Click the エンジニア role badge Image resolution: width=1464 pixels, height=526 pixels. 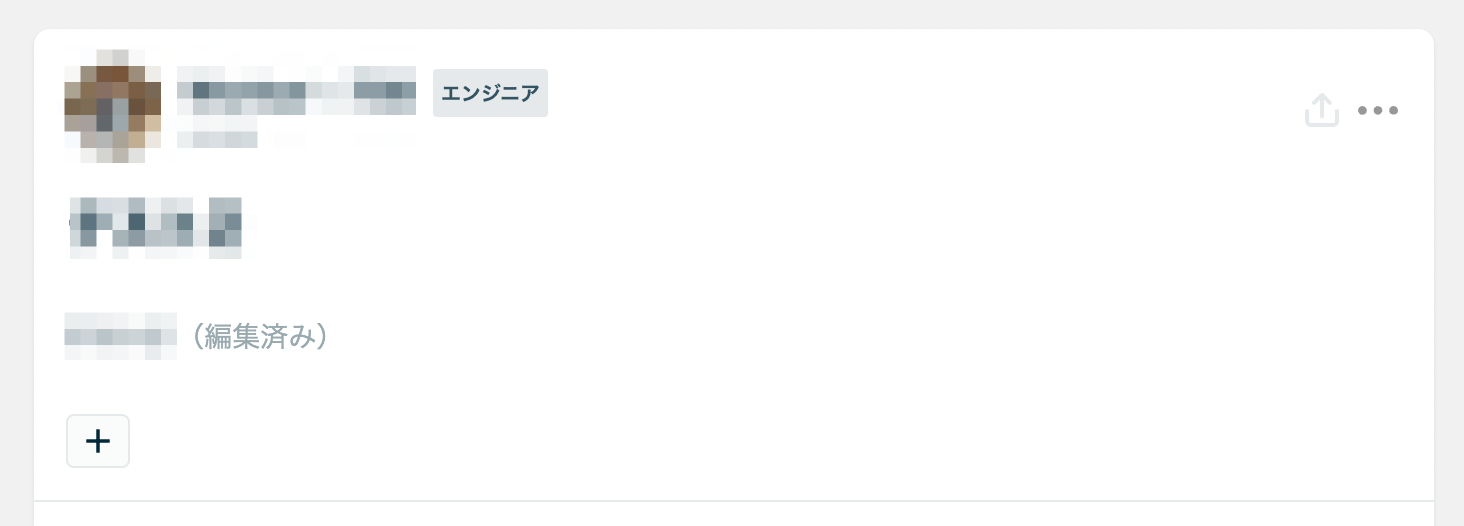490,93
